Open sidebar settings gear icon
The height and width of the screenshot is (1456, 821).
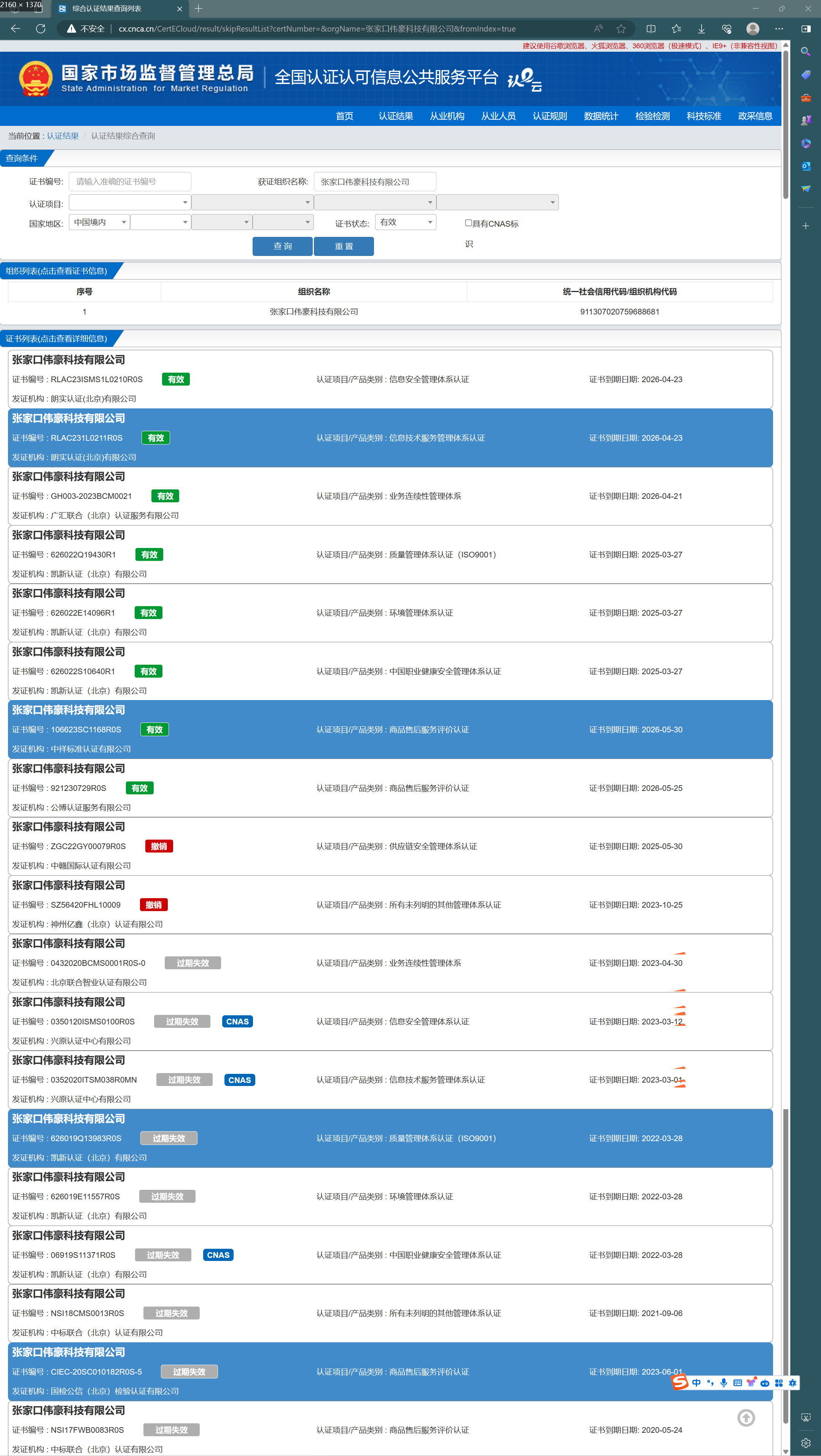tap(806, 1442)
